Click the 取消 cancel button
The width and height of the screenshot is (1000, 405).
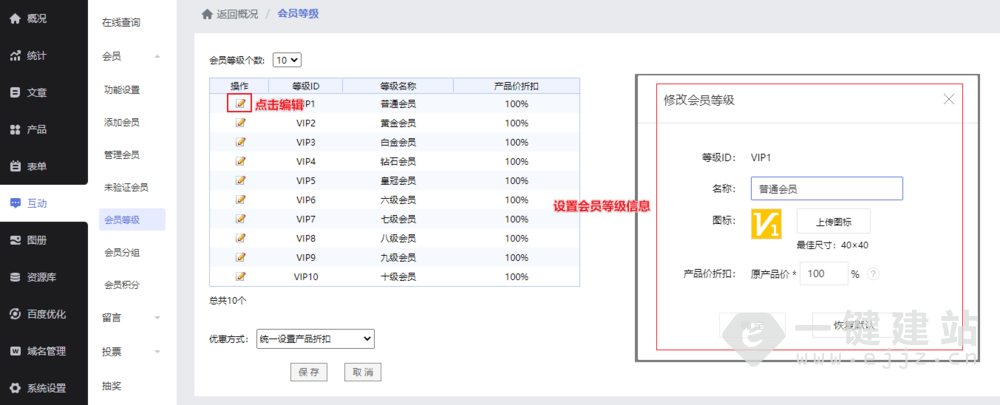[x=362, y=372]
